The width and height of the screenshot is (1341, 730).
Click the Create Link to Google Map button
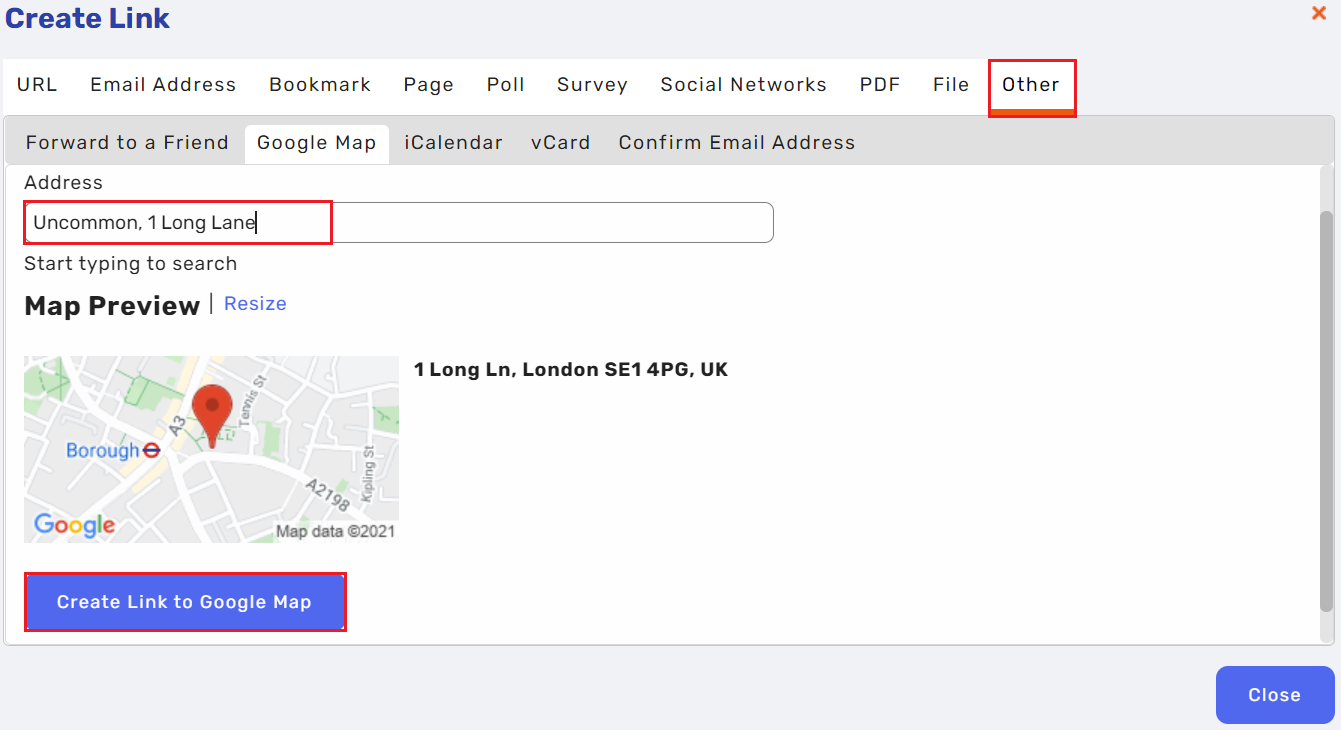[x=185, y=602]
